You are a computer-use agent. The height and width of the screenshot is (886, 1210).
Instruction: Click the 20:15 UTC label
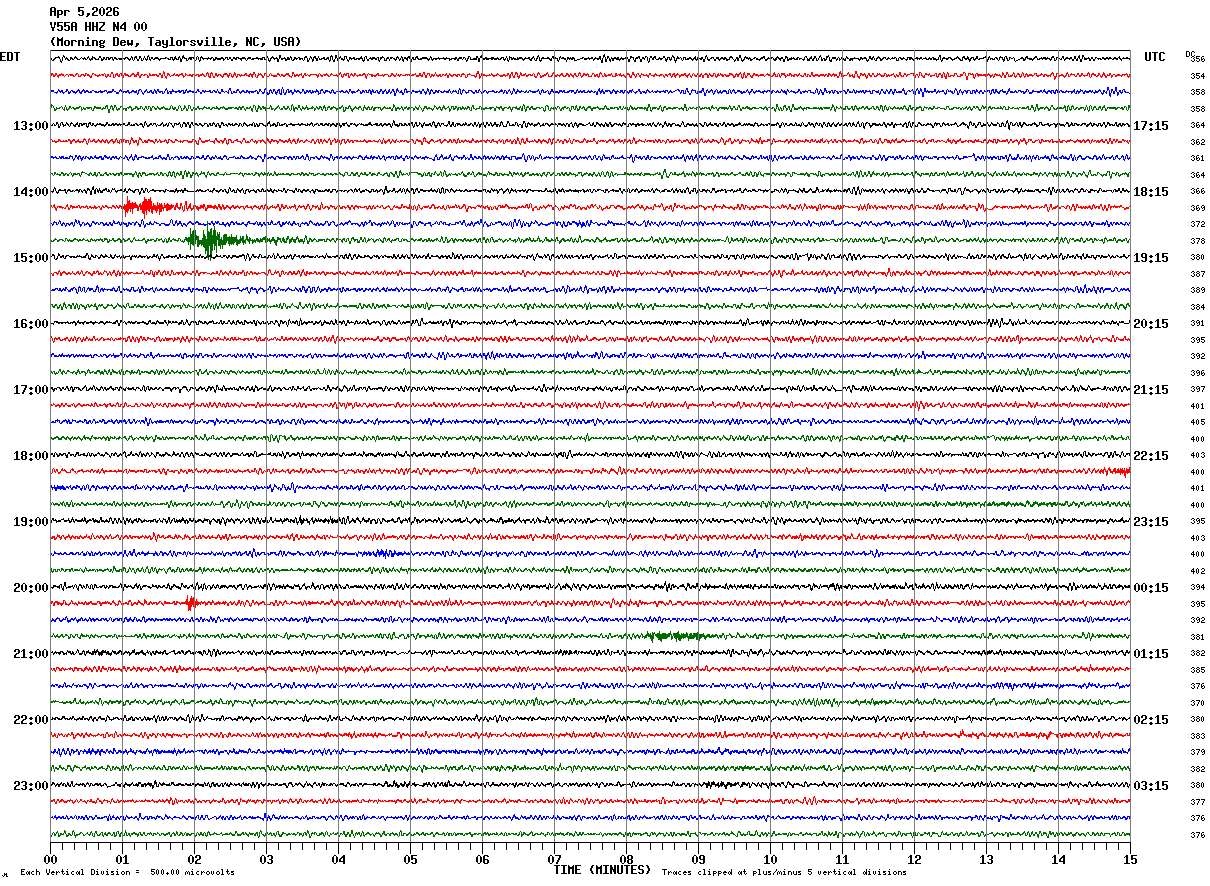coord(1151,324)
